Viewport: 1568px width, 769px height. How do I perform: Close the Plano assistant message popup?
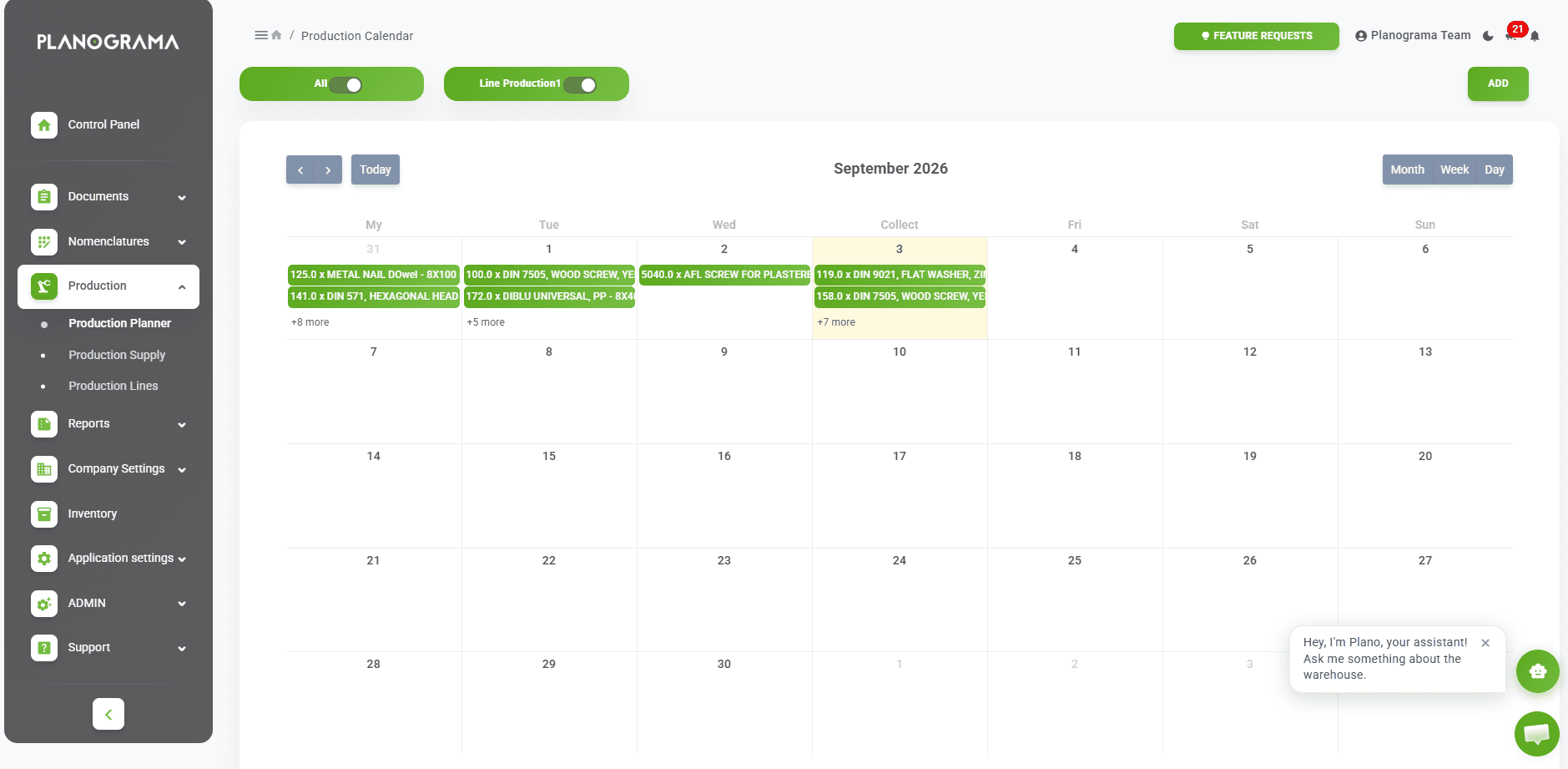pos(1485,643)
